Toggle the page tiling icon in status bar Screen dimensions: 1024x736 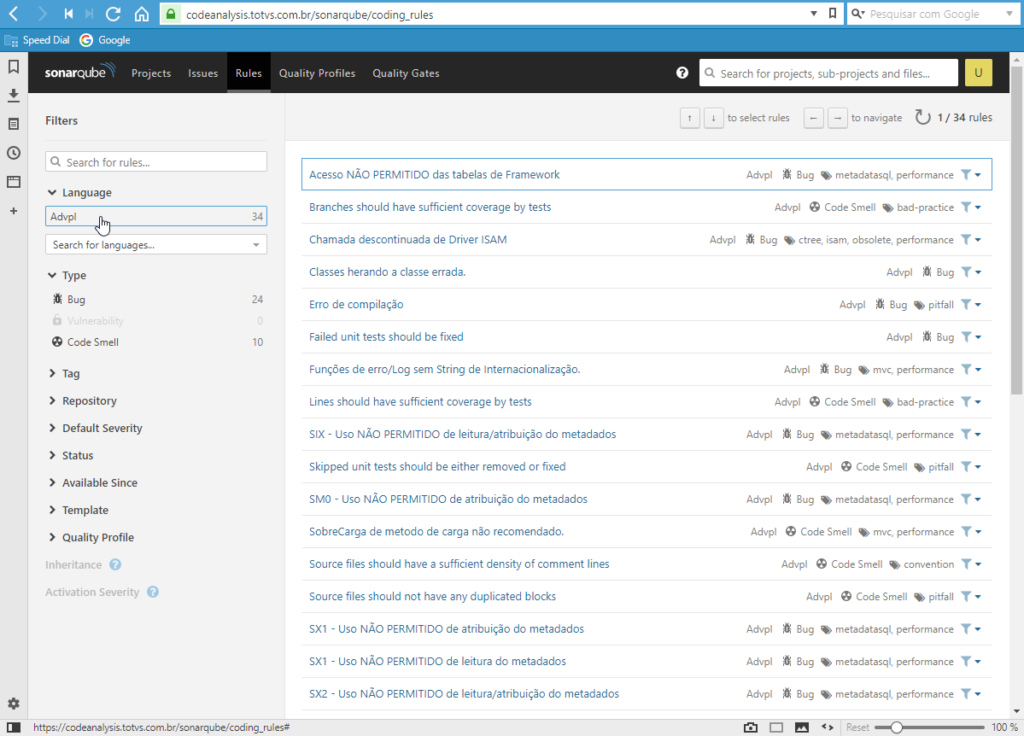coord(776,728)
